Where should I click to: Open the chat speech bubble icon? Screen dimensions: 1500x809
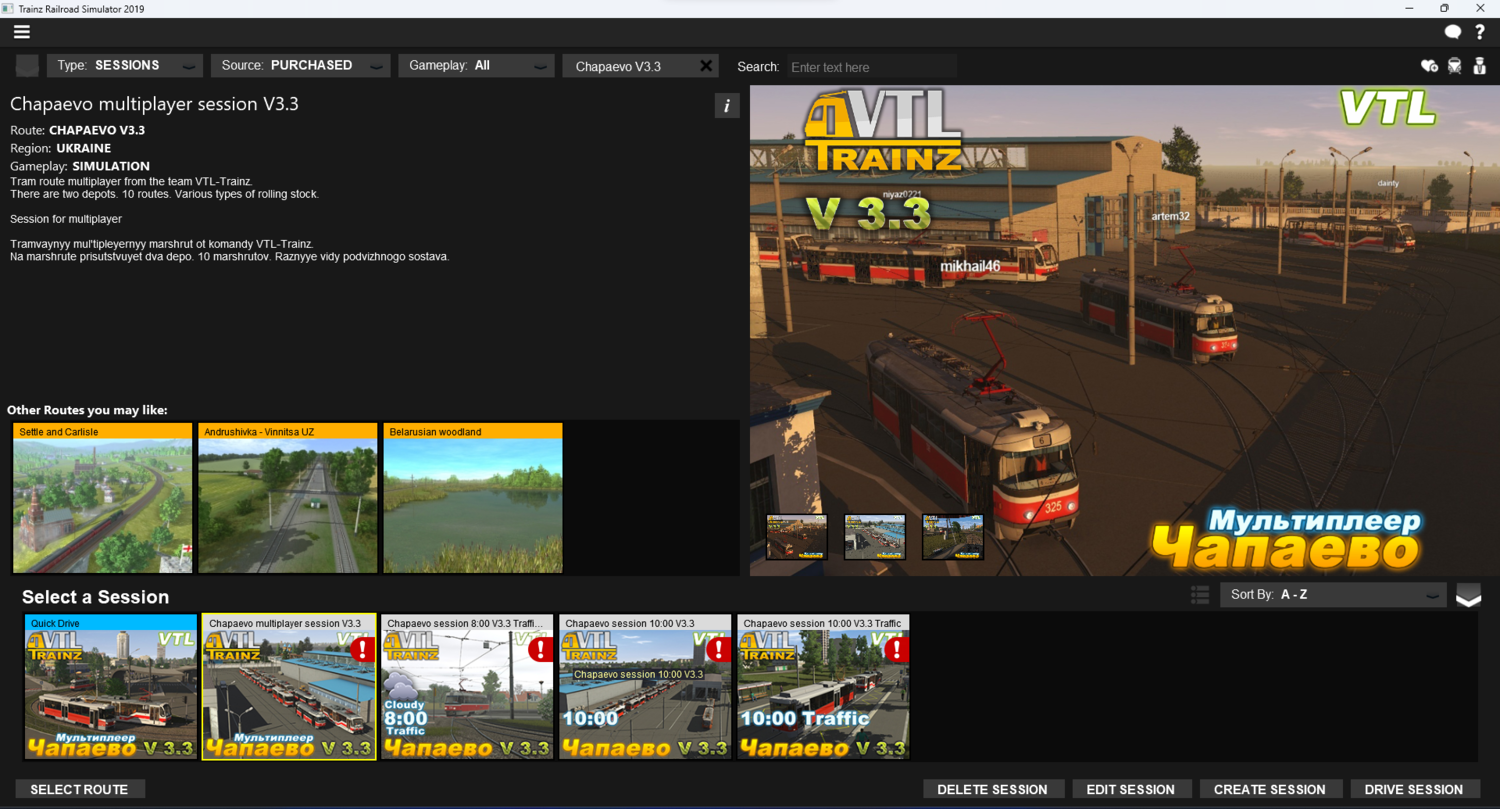click(x=1453, y=32)
